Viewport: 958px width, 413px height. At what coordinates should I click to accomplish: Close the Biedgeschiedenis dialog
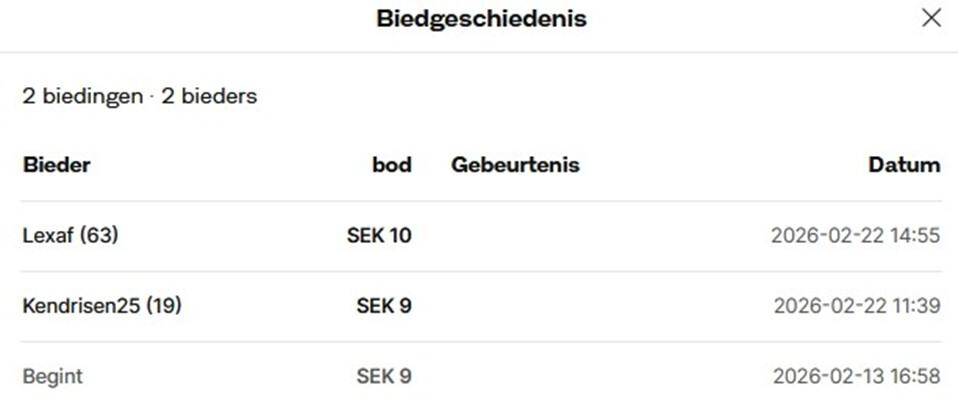click(931, 18)
